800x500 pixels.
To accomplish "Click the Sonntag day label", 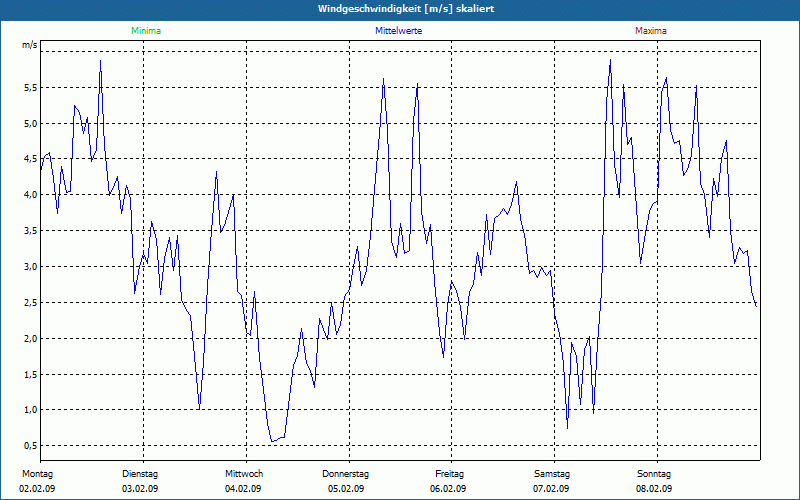I will (x=654, y=474).
